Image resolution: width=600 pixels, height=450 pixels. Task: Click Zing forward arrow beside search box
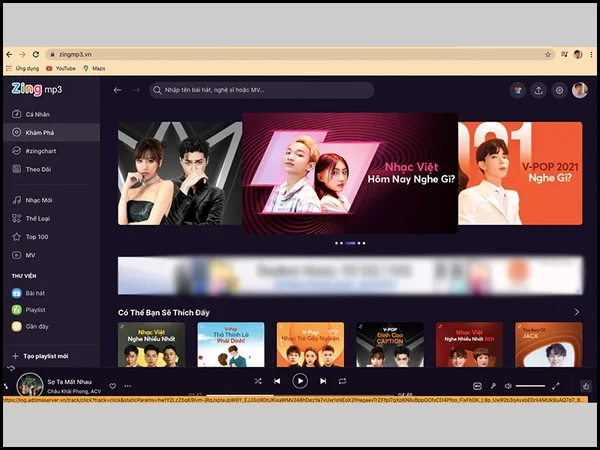(x=136, y=90)
